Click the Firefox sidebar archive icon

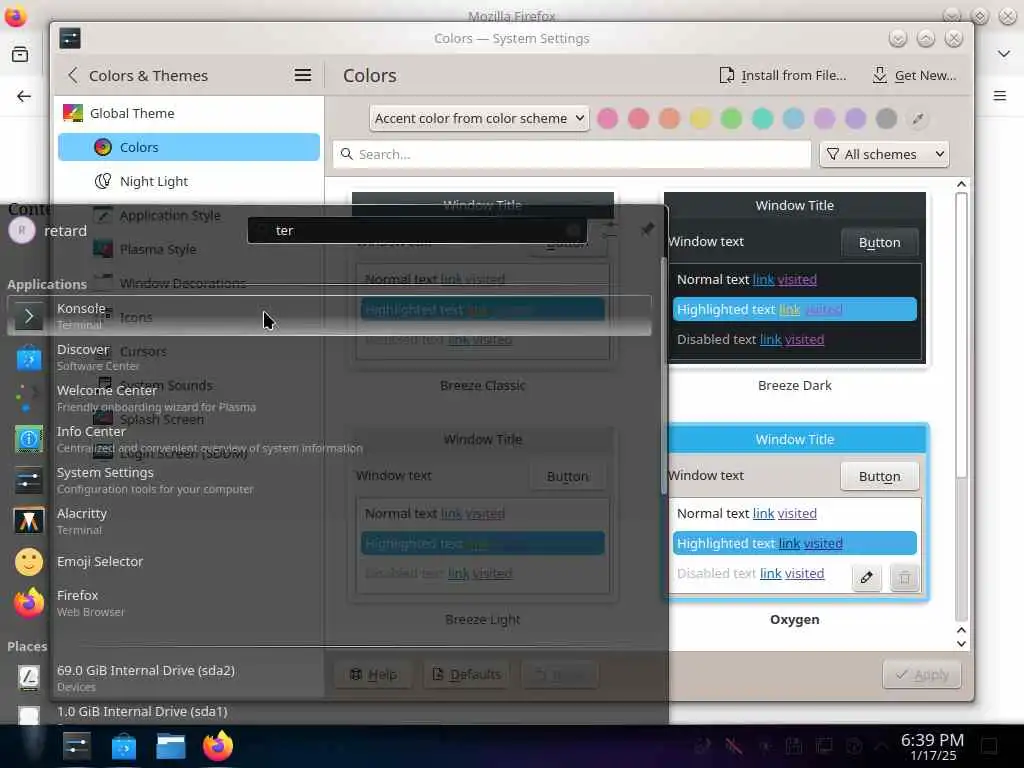[x=20, y=54]
